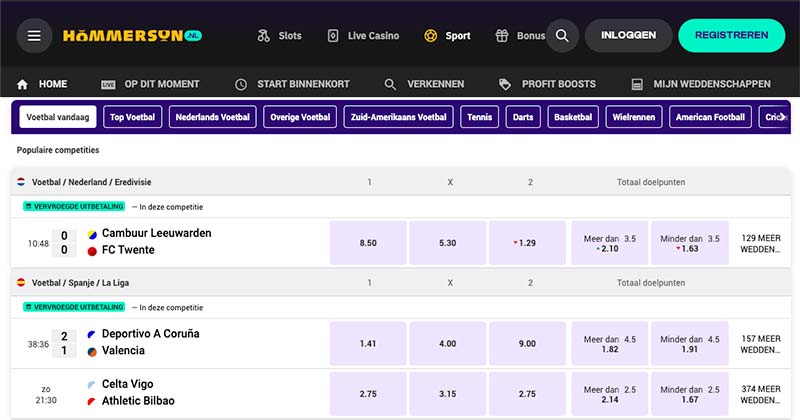Open OP DIT MOMENT live section

[162, 84]
